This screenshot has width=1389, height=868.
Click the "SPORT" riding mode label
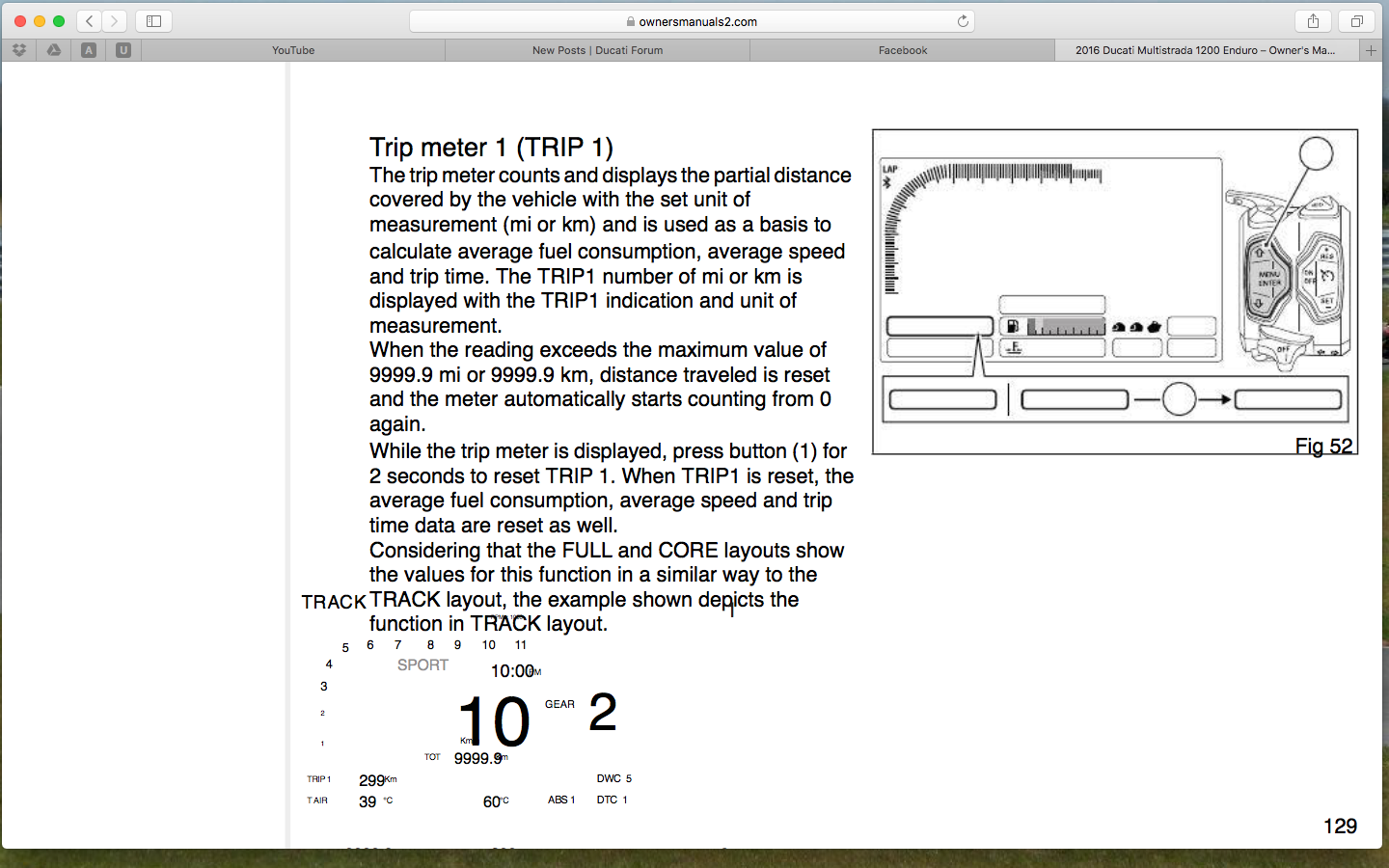point(422,665)
